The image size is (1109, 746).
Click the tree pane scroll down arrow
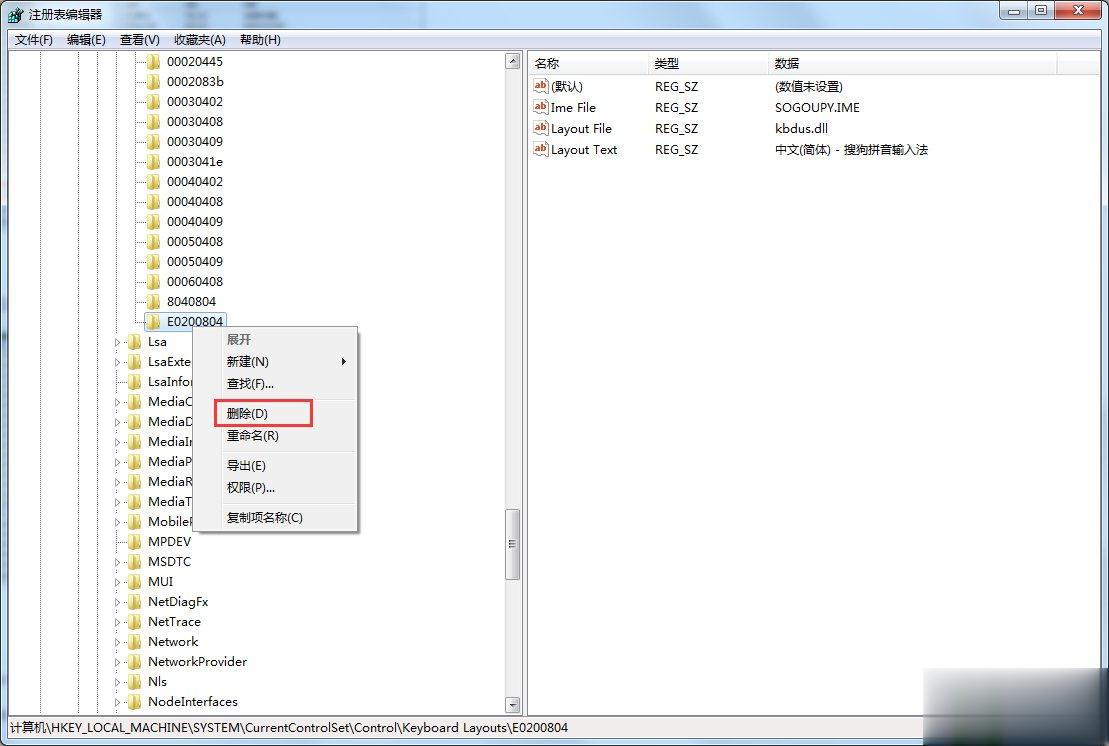[513, 705]
